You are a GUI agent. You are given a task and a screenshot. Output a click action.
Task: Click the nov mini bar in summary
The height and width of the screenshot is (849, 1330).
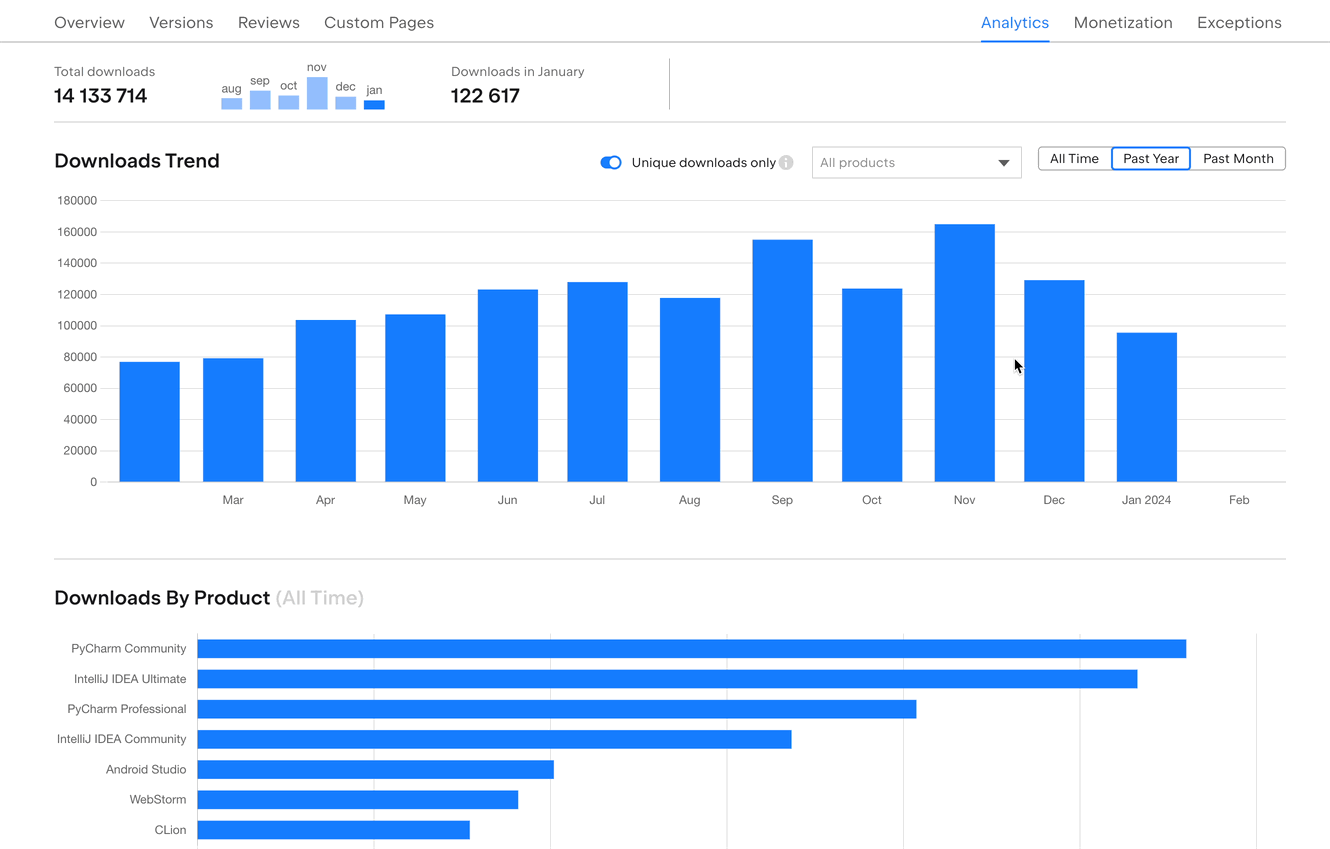(317, 93)
